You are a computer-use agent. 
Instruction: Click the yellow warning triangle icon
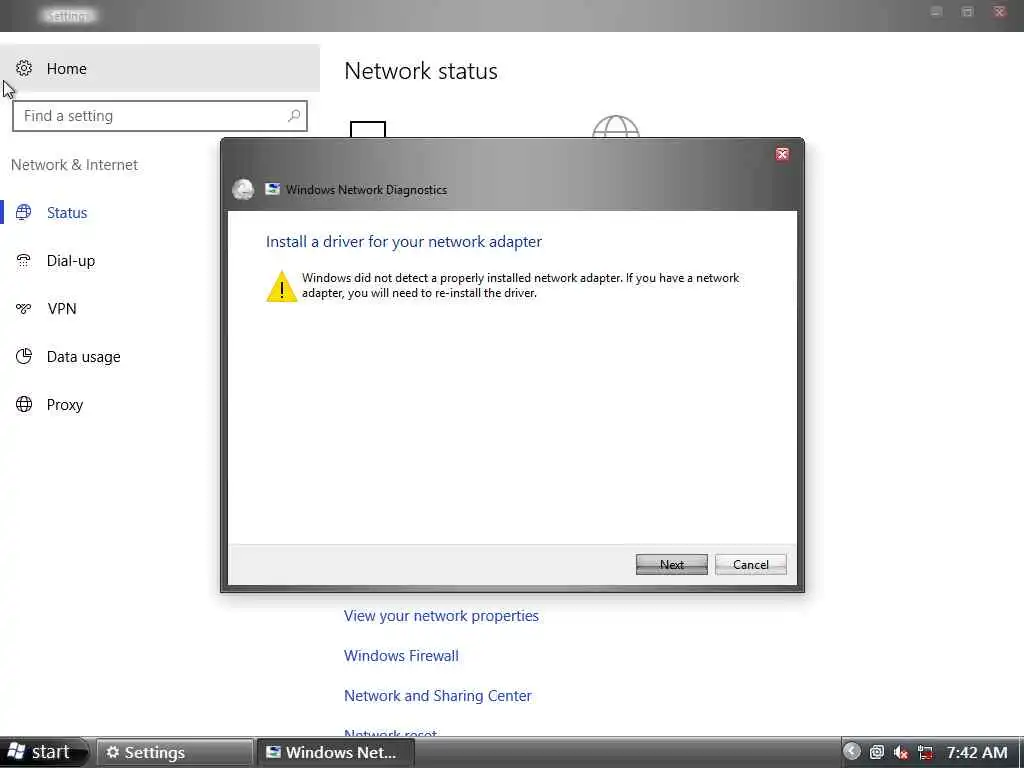coord(281,286)
